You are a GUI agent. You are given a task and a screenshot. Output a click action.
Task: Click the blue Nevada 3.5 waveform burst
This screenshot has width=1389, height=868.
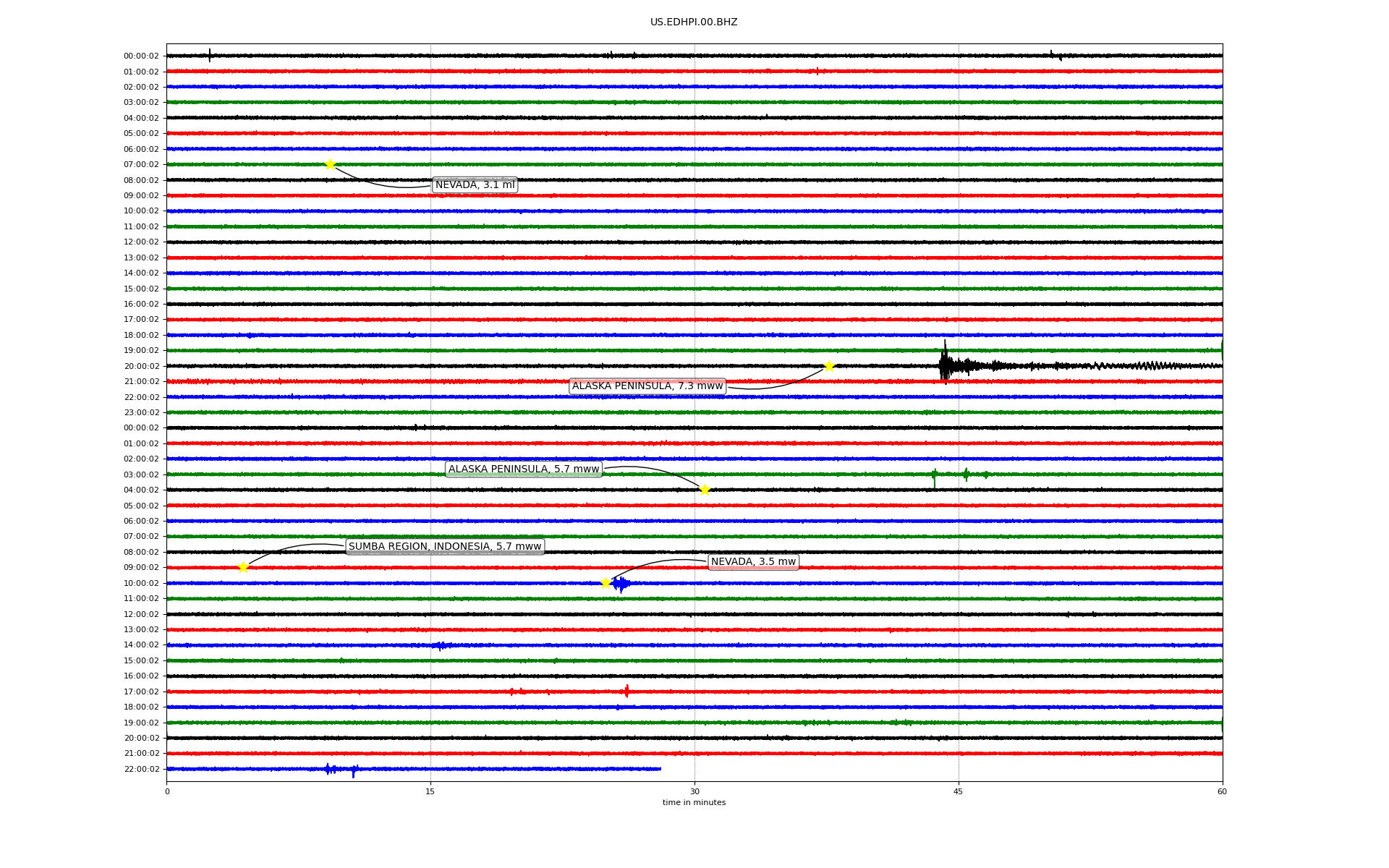click(621, 584)
